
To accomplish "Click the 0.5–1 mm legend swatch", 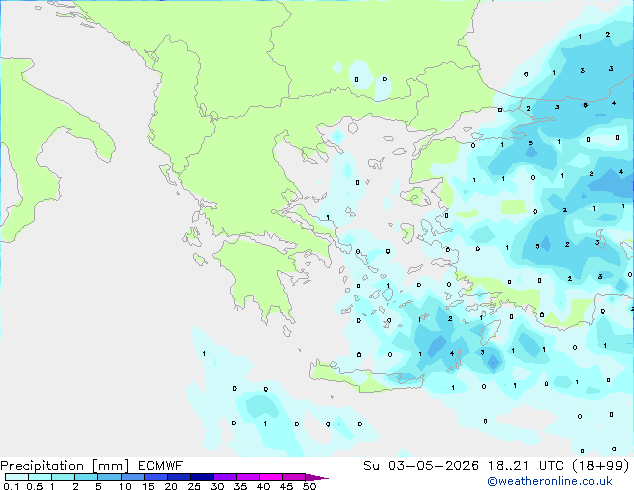I will 40,477.
